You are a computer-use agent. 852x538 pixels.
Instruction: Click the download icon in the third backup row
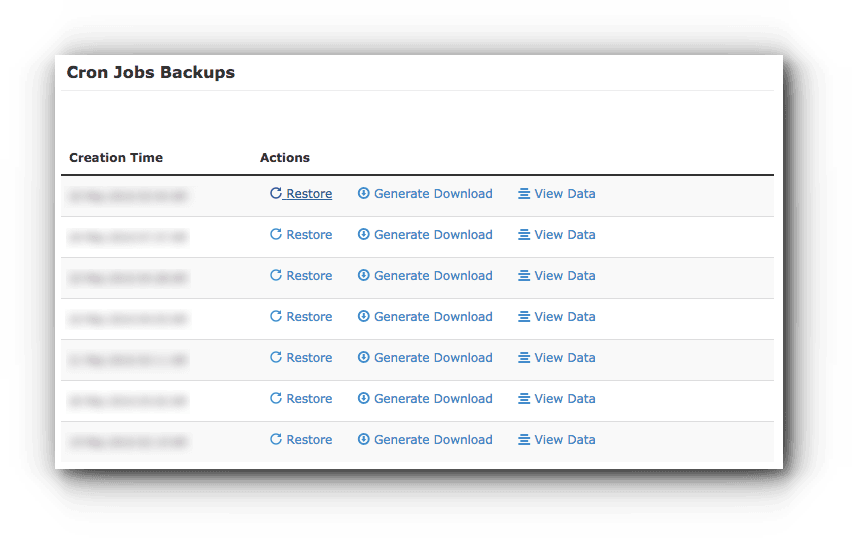tap(364, 275)
